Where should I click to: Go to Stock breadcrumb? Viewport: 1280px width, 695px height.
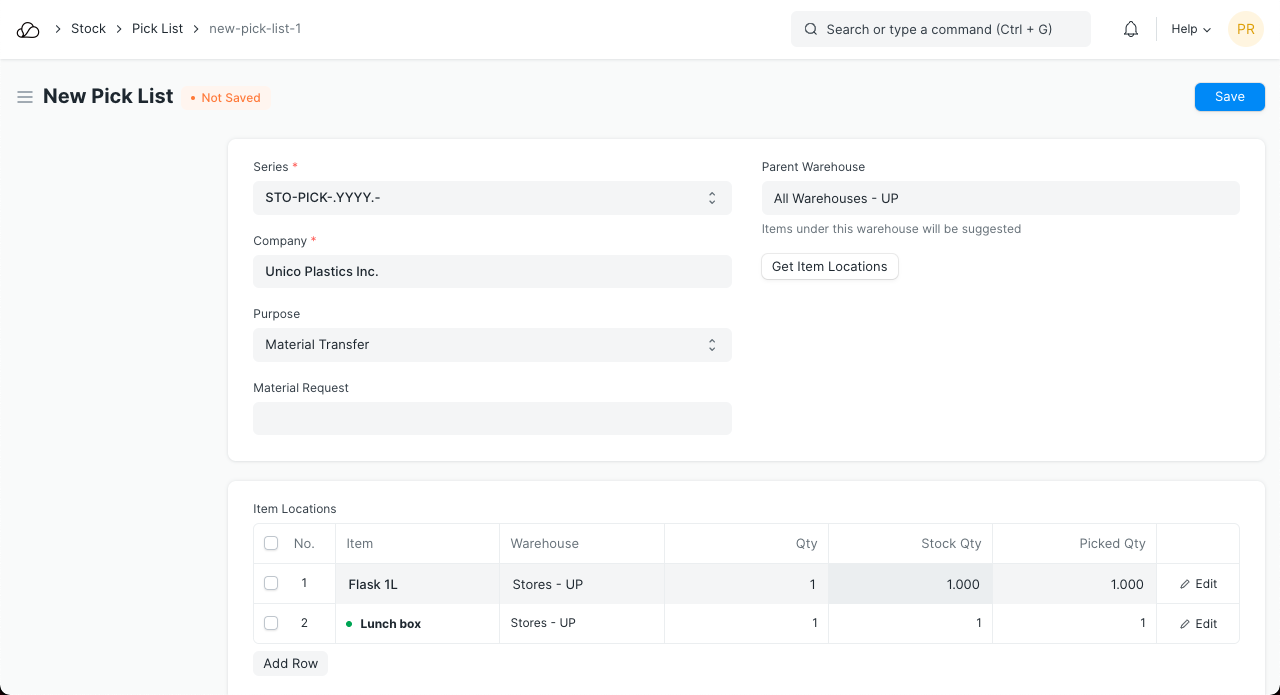[x=88, y=29]
